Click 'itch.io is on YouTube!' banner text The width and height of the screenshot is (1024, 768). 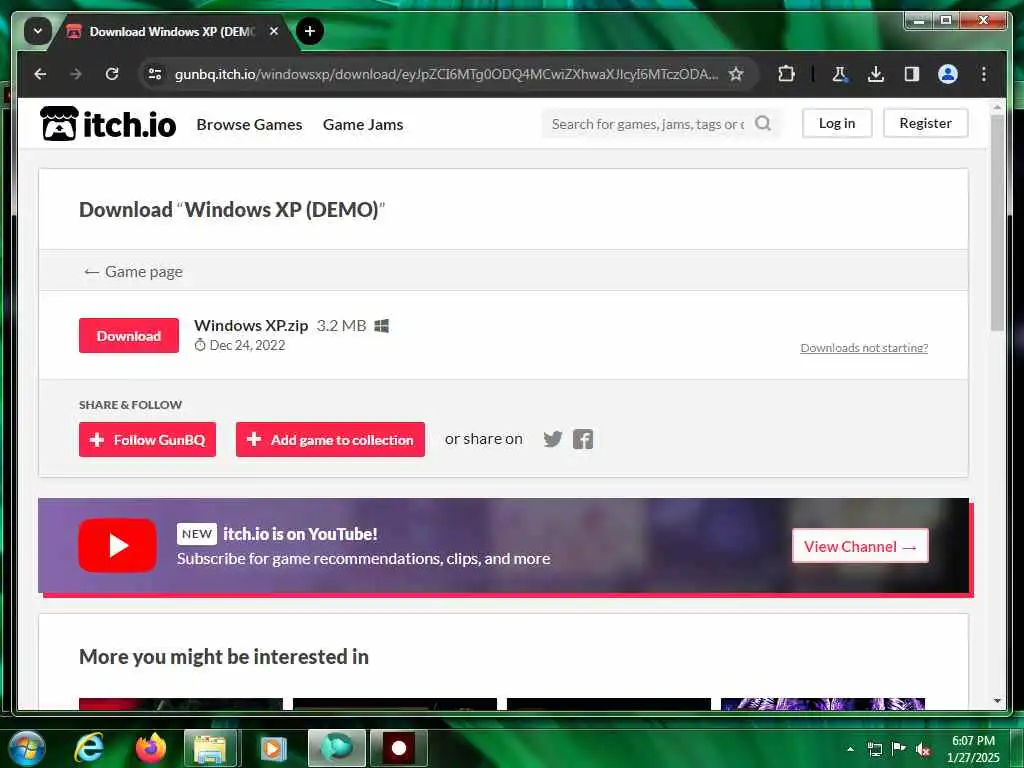click(300, 534)
